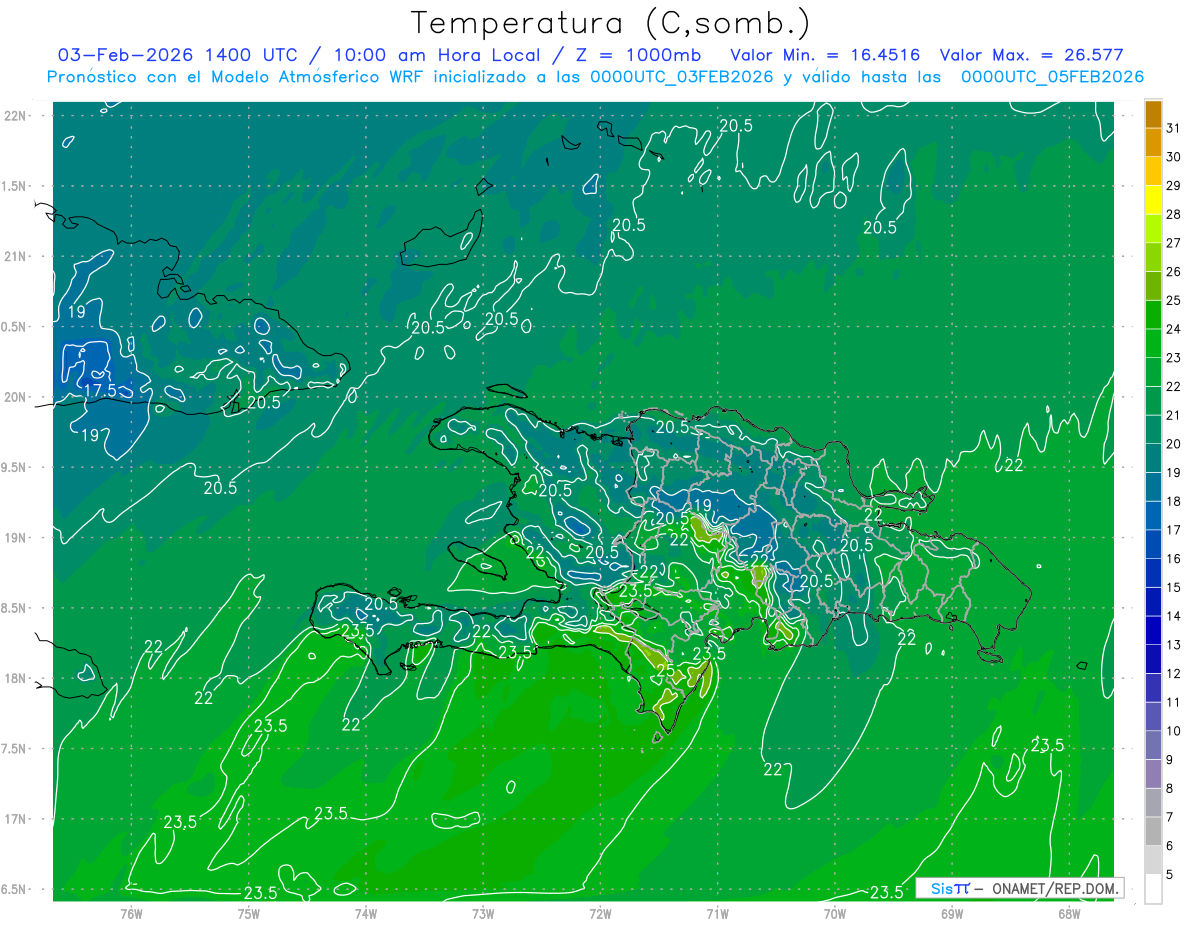Click the "73W" longitude axis label
1200x927 pixels.
[483, 914]
